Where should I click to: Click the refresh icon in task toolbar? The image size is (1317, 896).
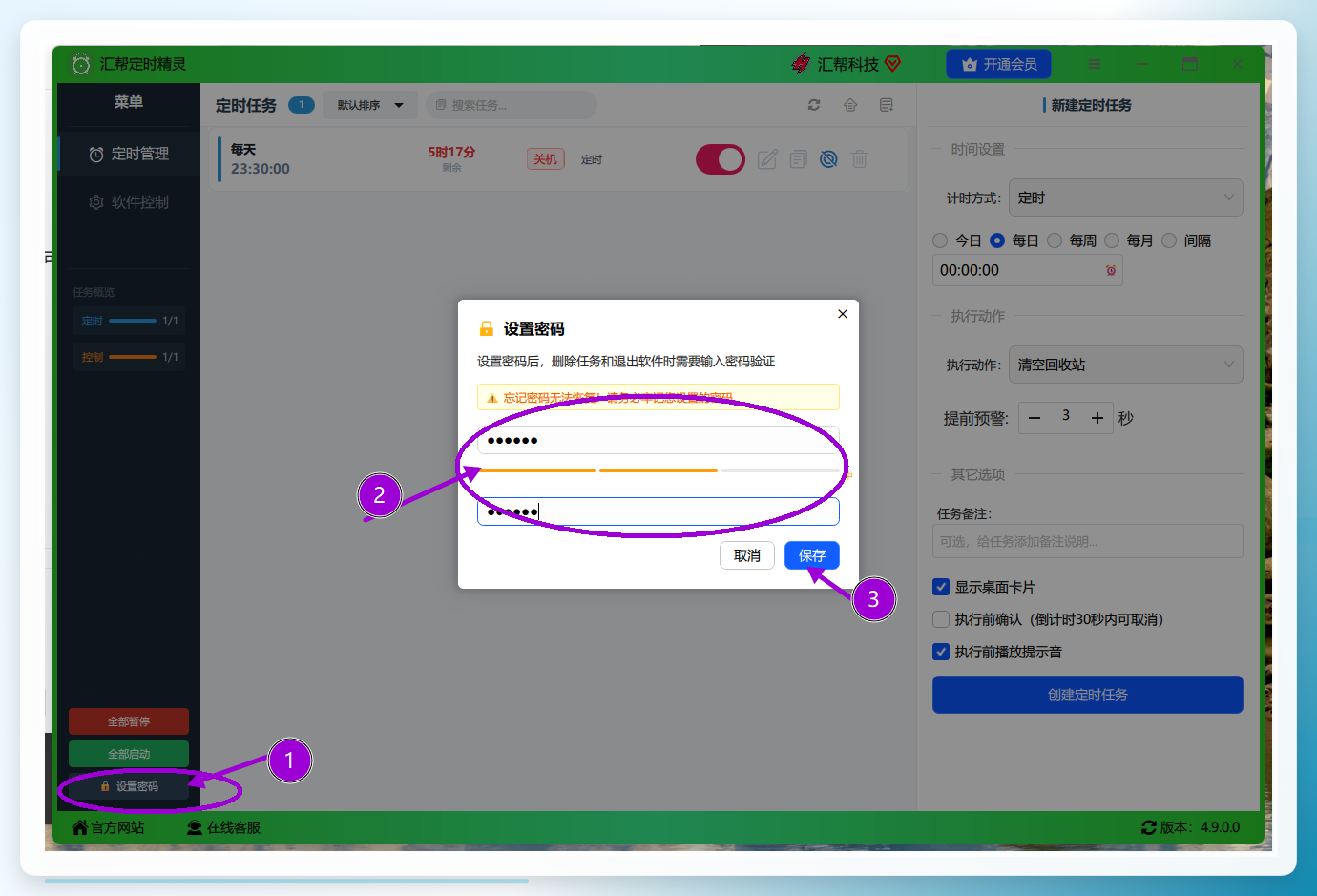(814, 105)
